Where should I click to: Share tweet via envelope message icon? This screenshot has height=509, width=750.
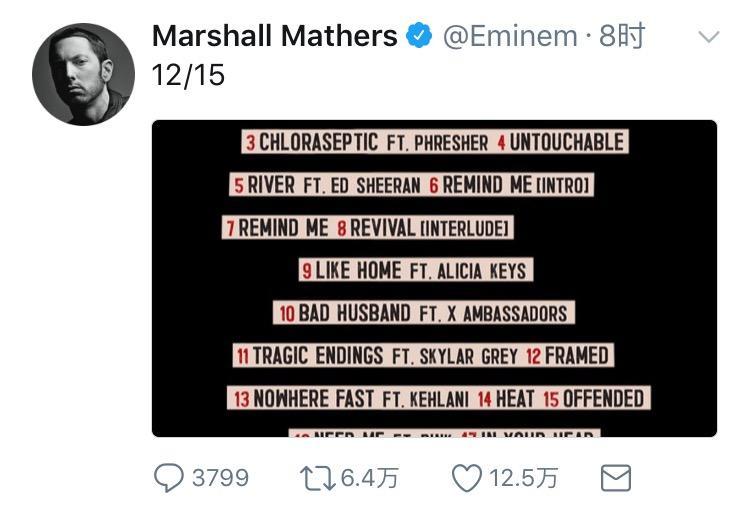tap(616, 477)
